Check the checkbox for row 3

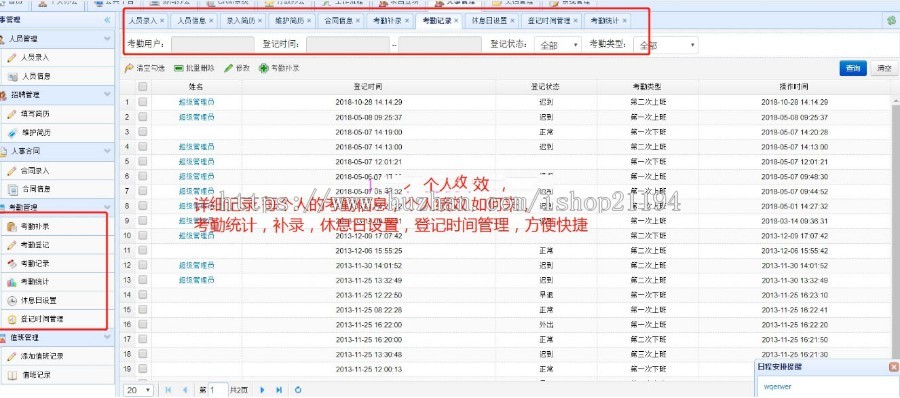click(143, 132)
